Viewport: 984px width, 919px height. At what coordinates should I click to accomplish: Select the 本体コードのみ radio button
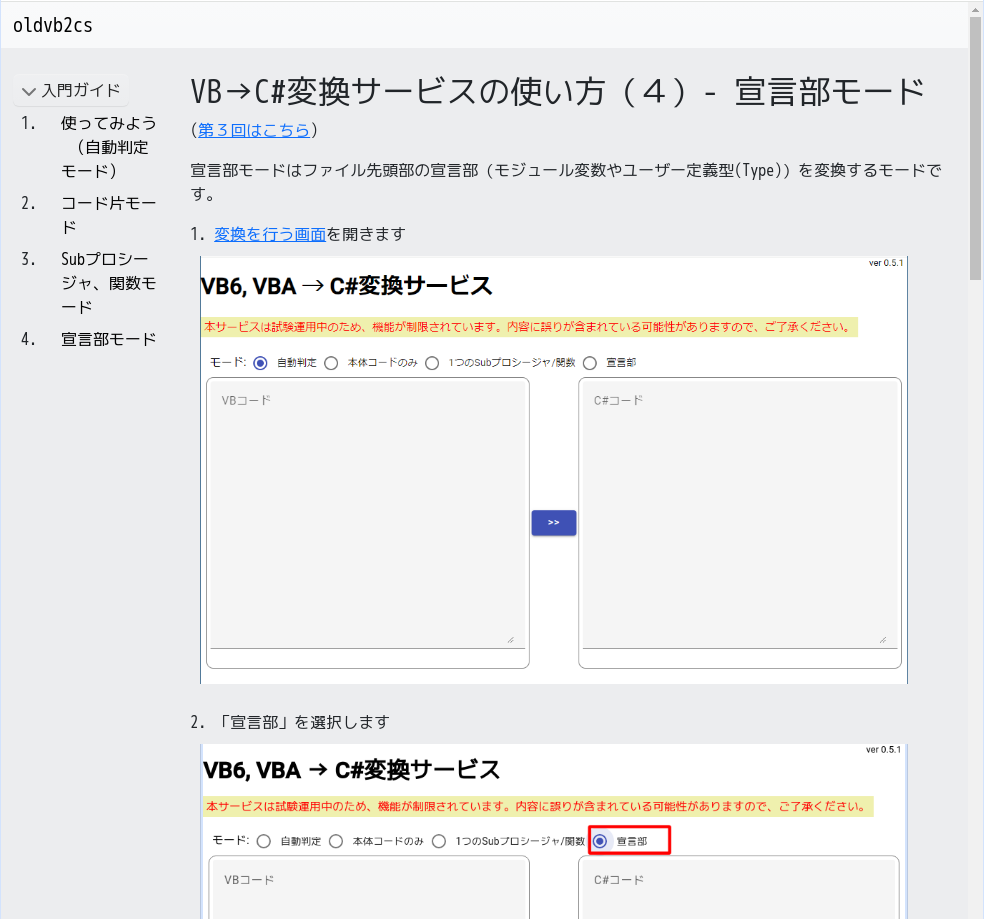pyautogui.click(x=331, y=362)
